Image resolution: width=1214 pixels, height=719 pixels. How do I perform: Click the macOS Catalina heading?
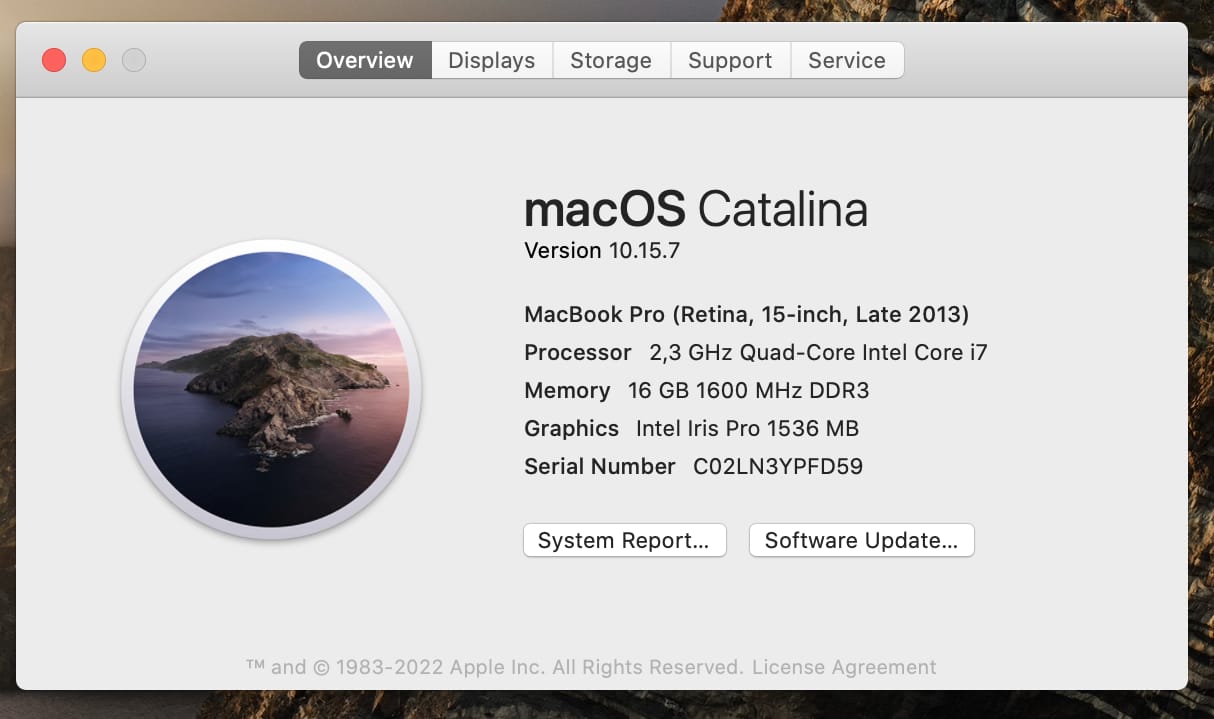[695, 210]
